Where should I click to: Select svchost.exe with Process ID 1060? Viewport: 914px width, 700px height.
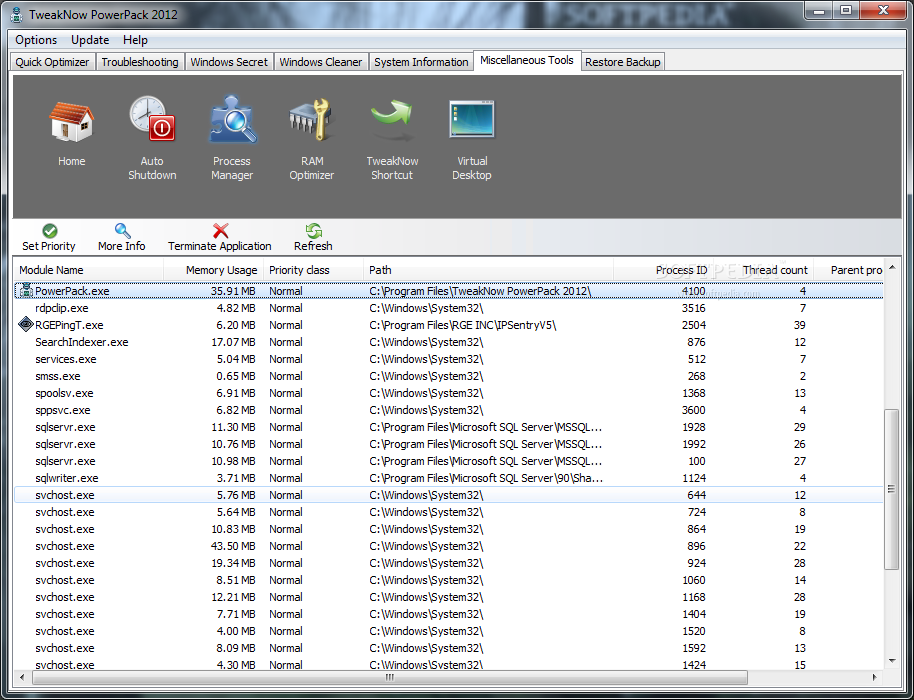tap(449, 579)
